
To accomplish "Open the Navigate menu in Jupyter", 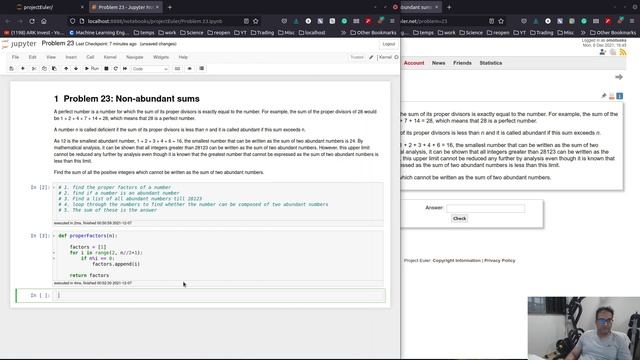I will point(135,57).
